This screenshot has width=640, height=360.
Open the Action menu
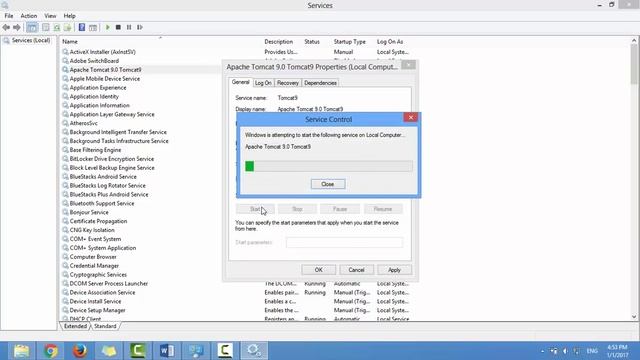coord(29,16)
